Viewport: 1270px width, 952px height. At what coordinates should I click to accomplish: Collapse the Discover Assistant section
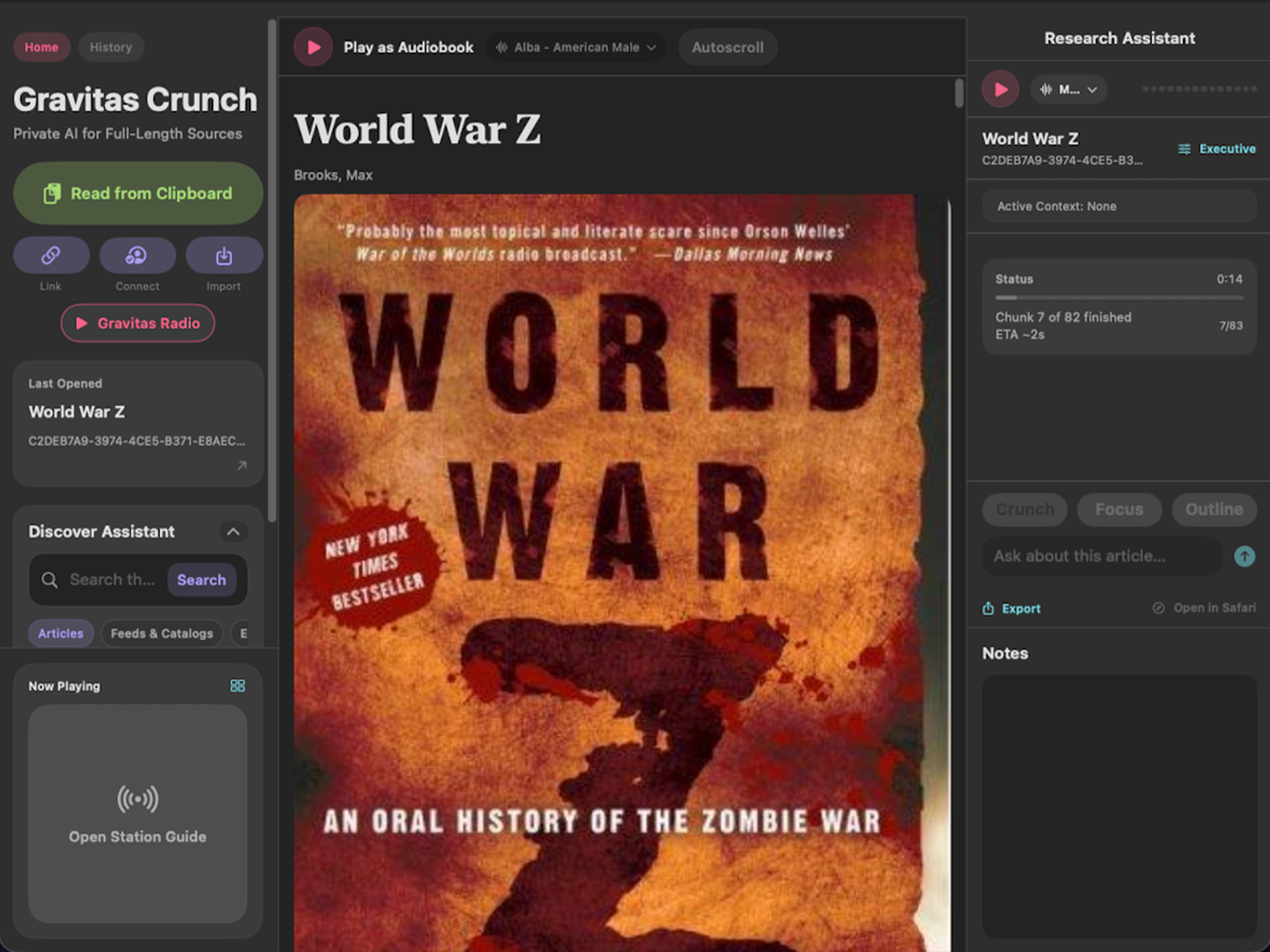tap(233, 531)
